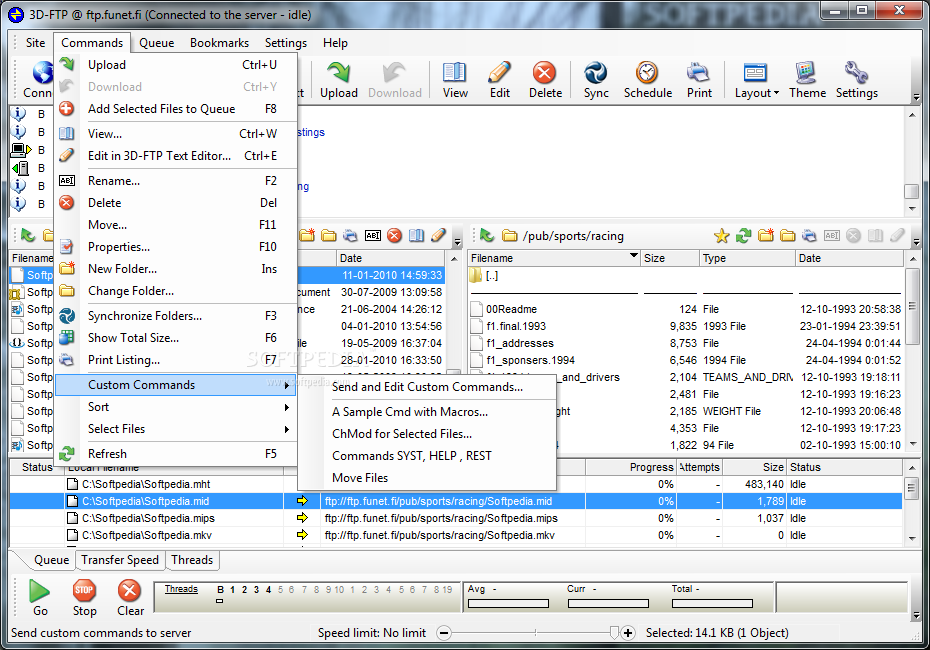Viewport: 930px width, 650px height.
Task: Refresh the remote folder listing icon
Action: coord(743,236)
